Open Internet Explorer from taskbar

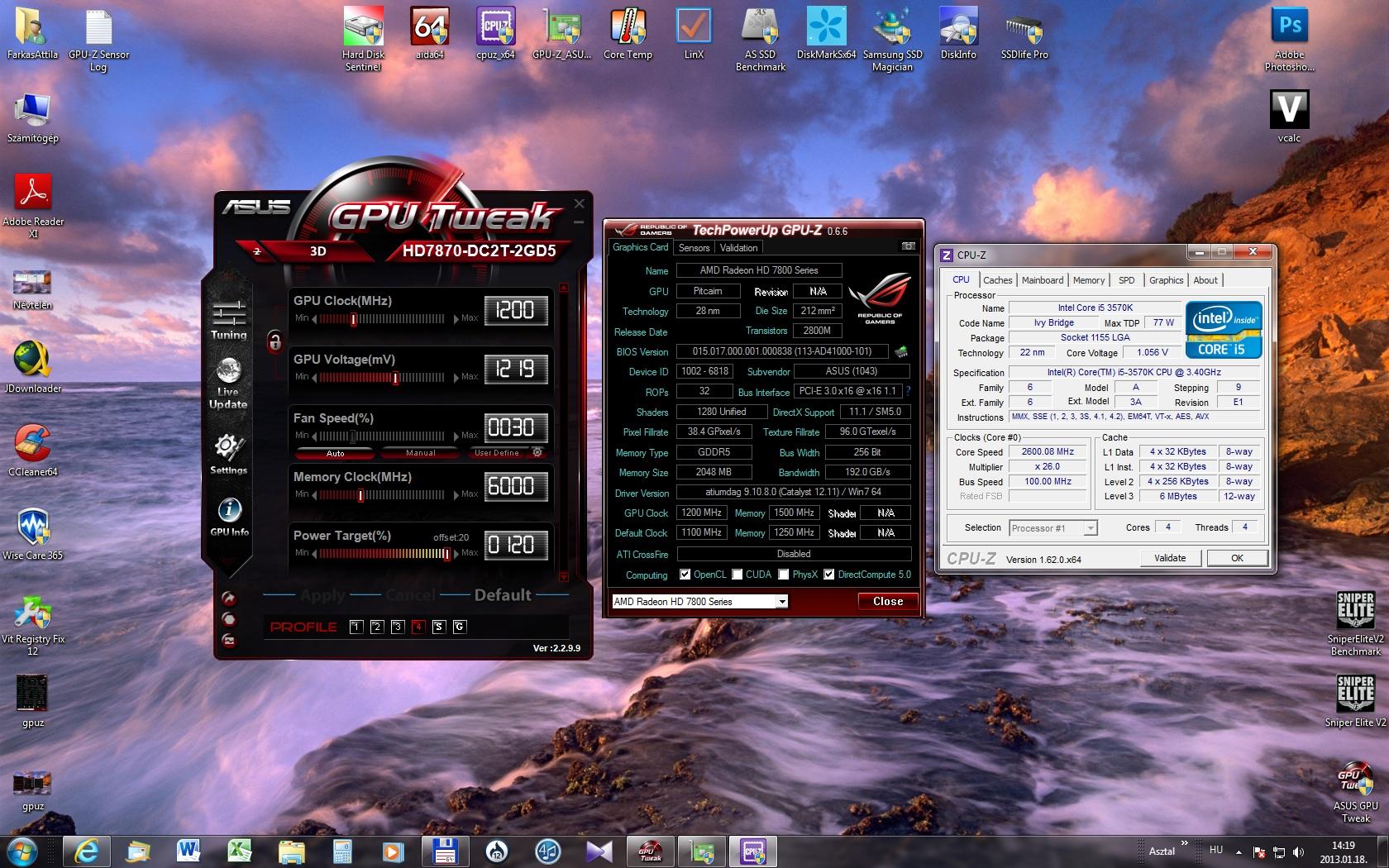pyautogui.click(x=86, y=851)
